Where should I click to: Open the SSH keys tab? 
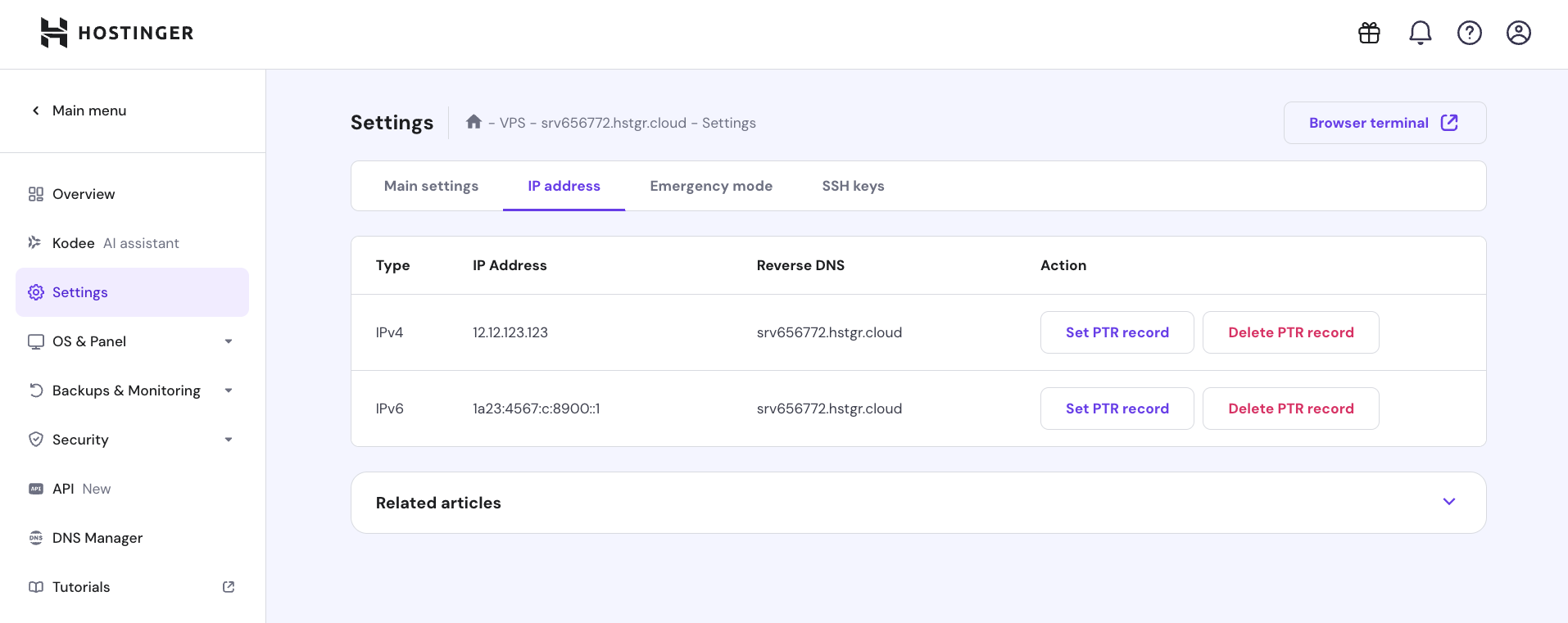pos(853,186)
